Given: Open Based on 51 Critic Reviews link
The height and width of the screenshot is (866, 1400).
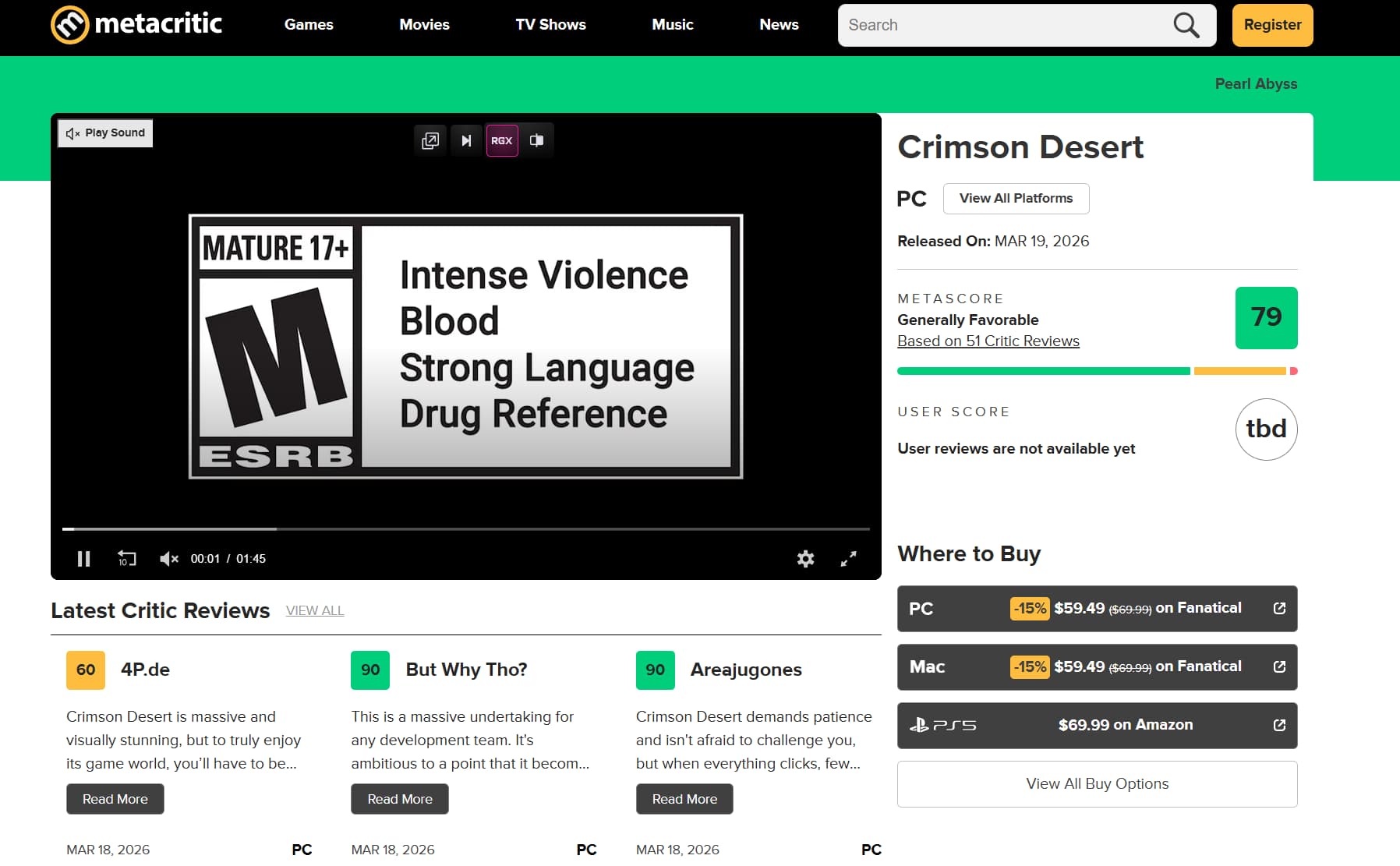Looking at the screenshot, I should click(988, 341).
